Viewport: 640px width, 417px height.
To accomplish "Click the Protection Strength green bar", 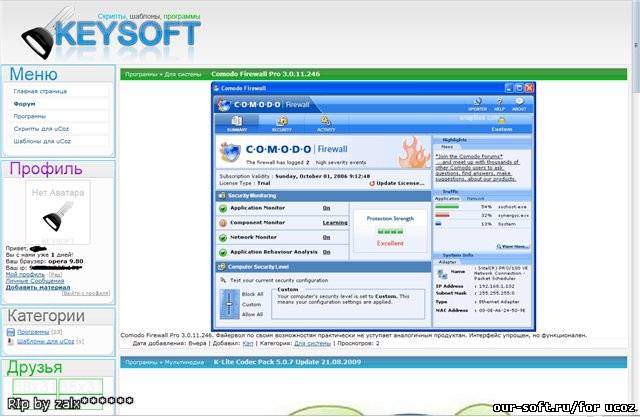I will pyautogui.click(x=390, y=232).
